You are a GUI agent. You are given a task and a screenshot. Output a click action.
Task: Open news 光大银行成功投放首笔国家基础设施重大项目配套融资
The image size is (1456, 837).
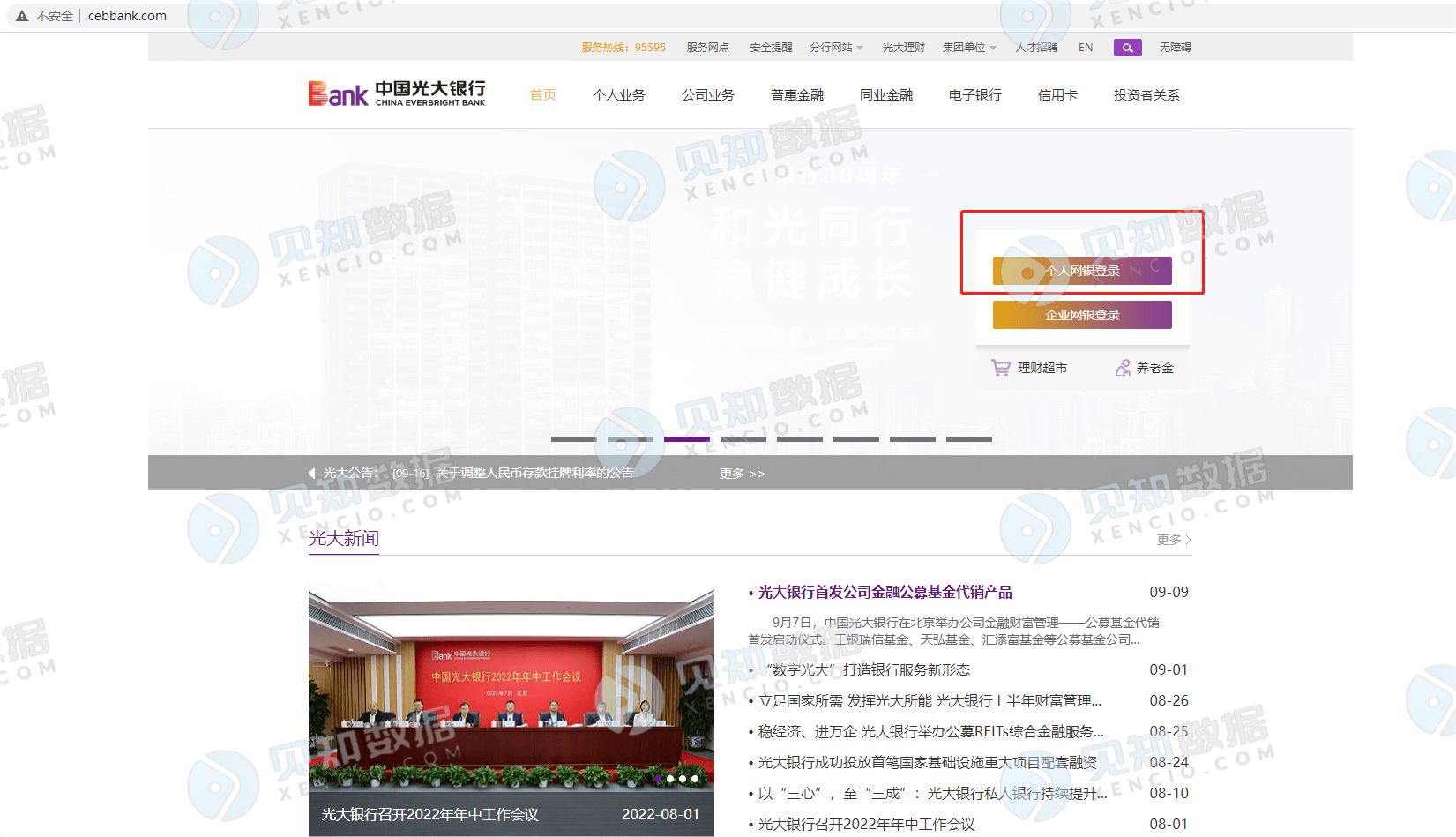tap(928, 763)
